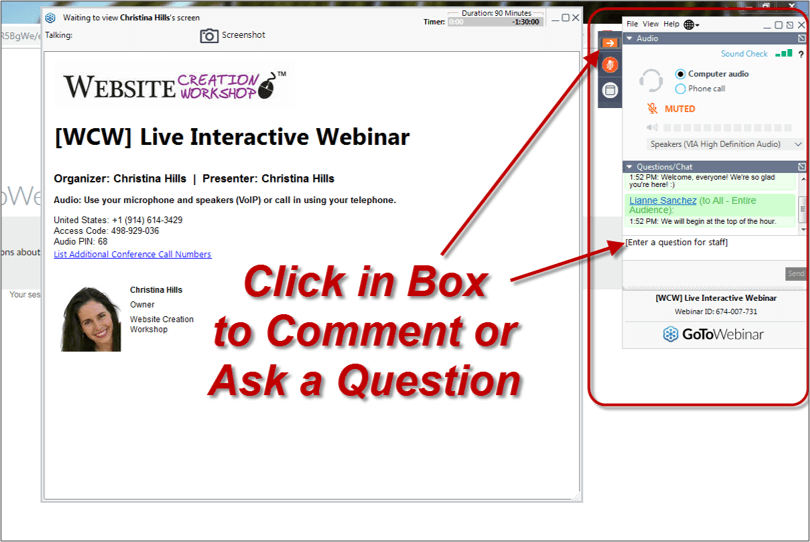Undock the Questions/Chat pane
This screenshot has width=810, height=542.
click(x=801, y=167)
